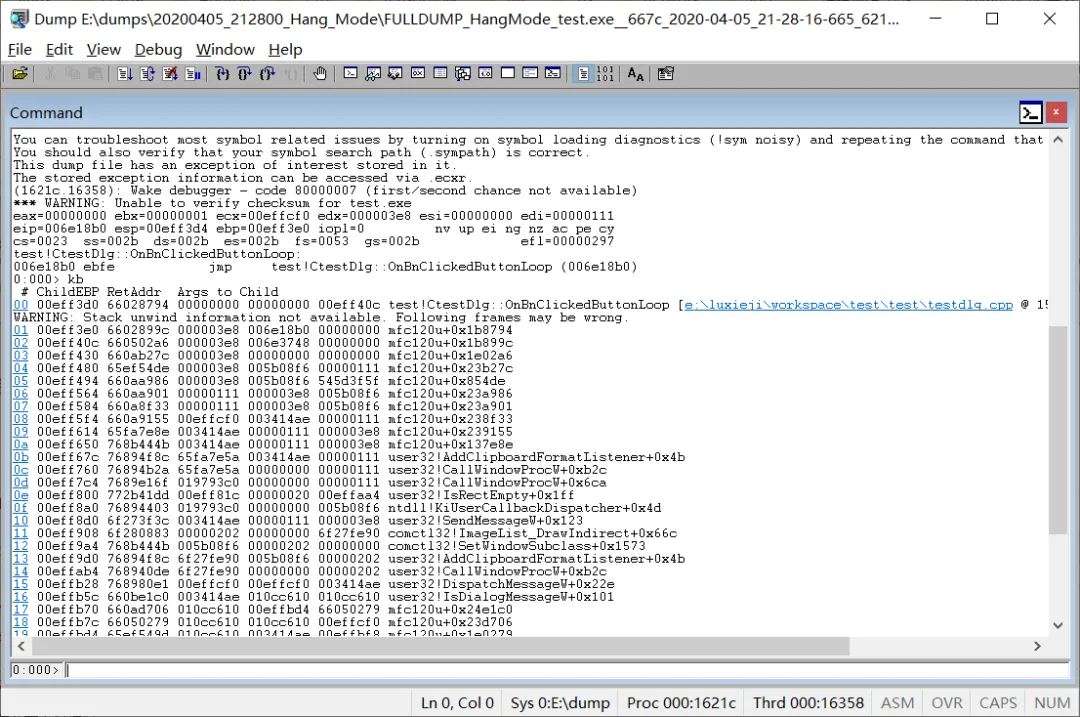1080x717 pixels.
Task: Toggle breakpoint with the hand icon
Action: point(320,74)
